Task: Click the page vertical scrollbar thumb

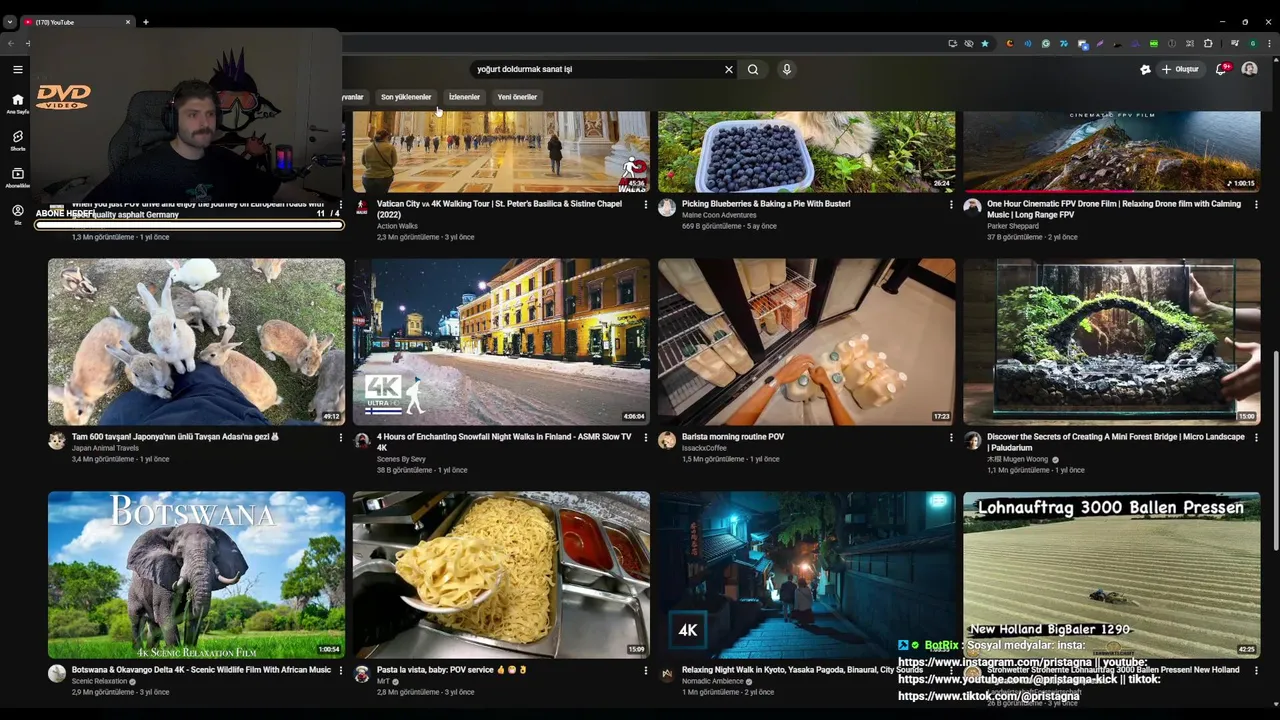Action: pos(1276,450)
